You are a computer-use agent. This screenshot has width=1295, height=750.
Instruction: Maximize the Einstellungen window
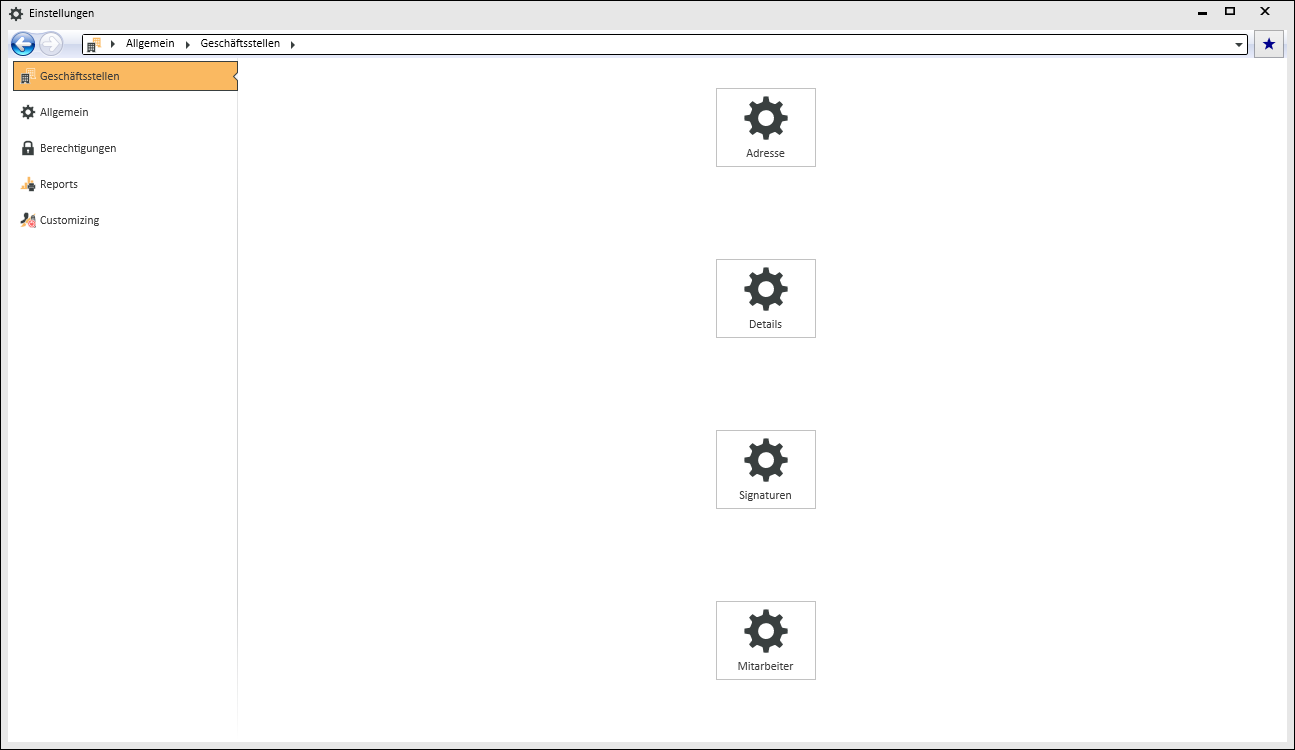tap(1230, 12)
